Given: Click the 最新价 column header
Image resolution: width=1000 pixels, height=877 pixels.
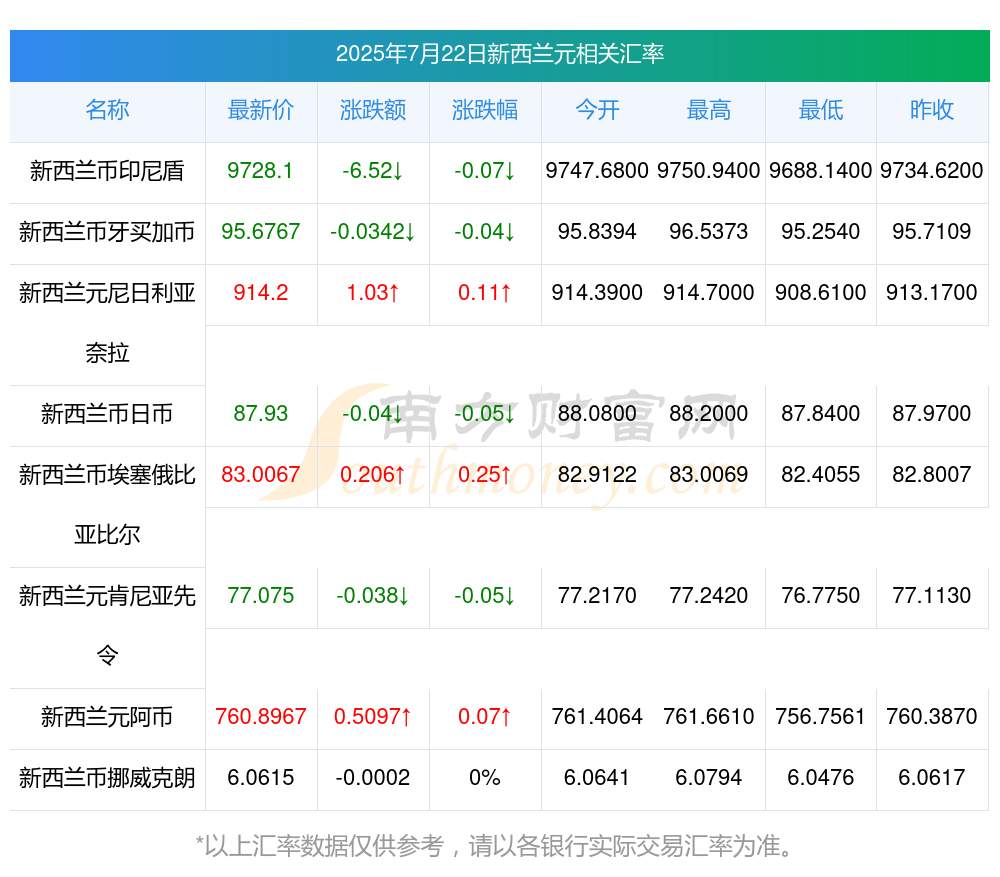Looking at the screenshot, I should pyautogui.click(x=261, y=110).
